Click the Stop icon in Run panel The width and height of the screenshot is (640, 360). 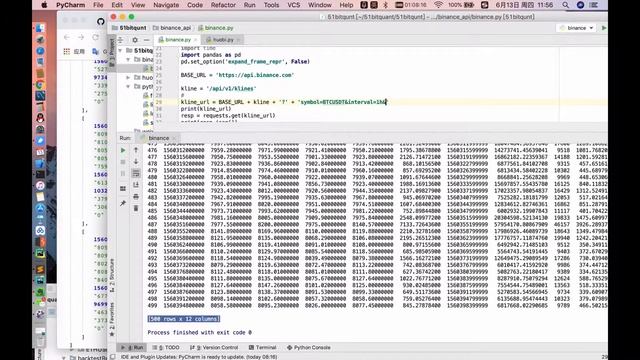point(123,162)
